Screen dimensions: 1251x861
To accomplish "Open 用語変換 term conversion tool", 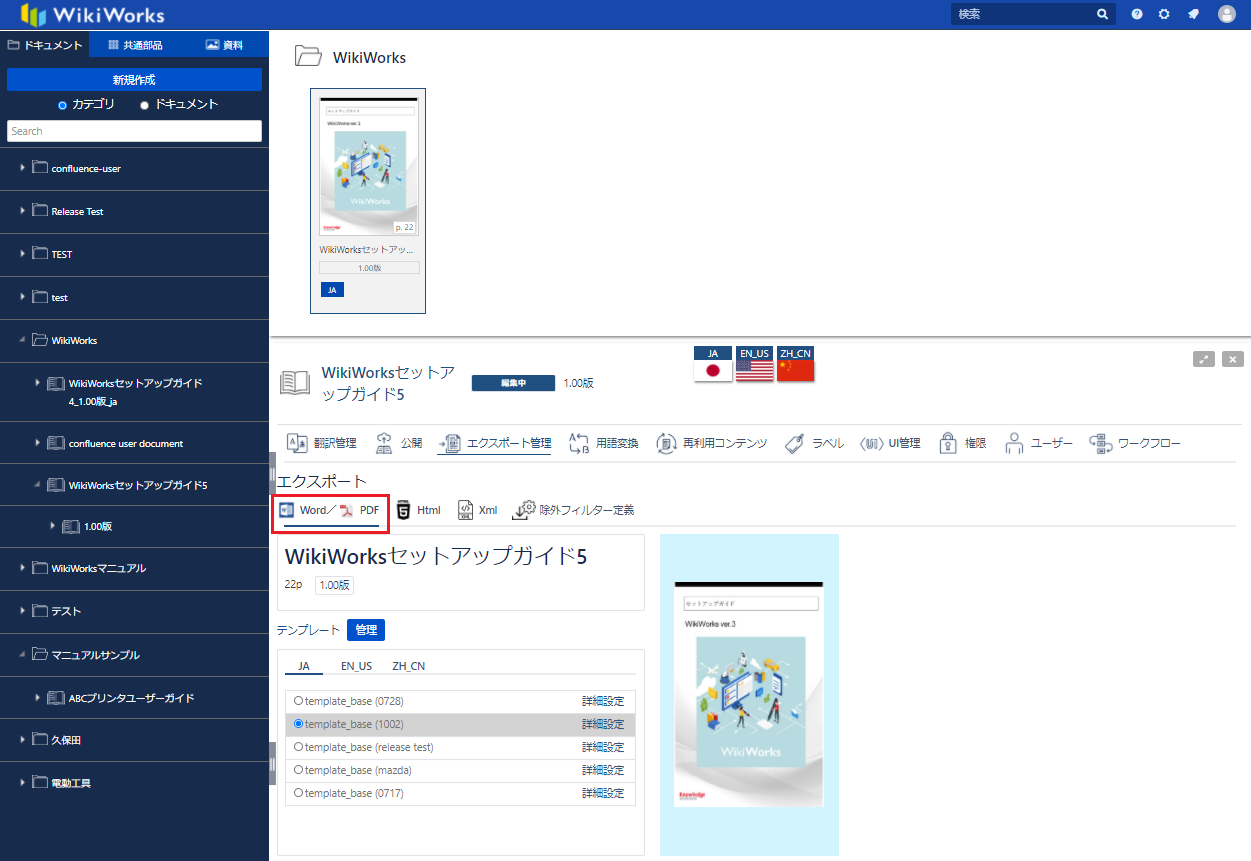I will coord(579,443).
